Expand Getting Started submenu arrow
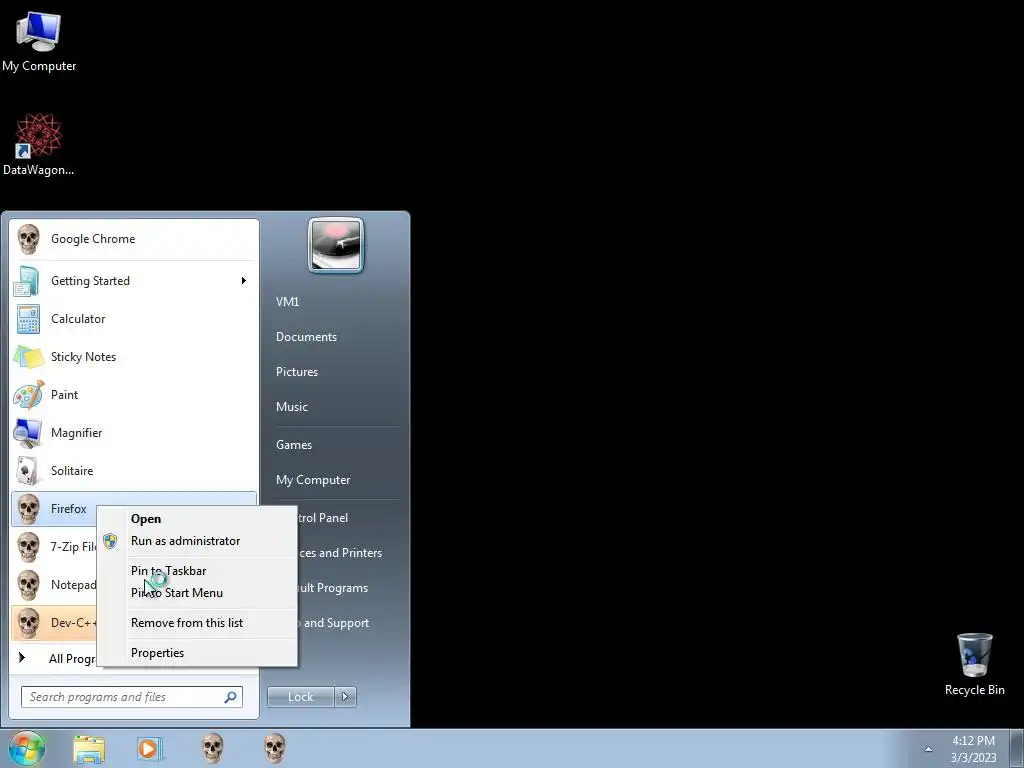This screenshot has width=1024, height=768. pos(244,281)
